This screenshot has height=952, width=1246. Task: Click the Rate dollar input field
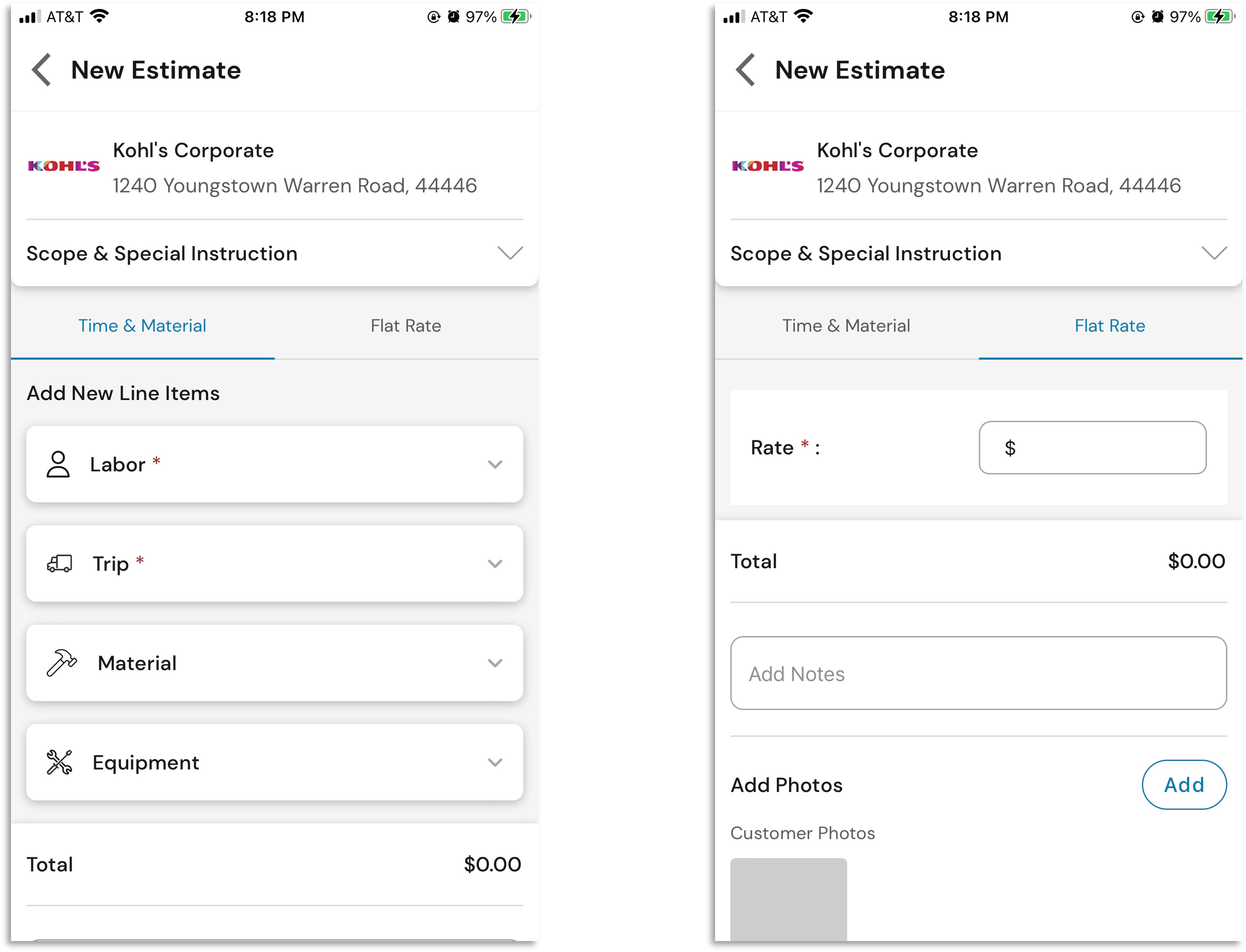(1092, 448)
